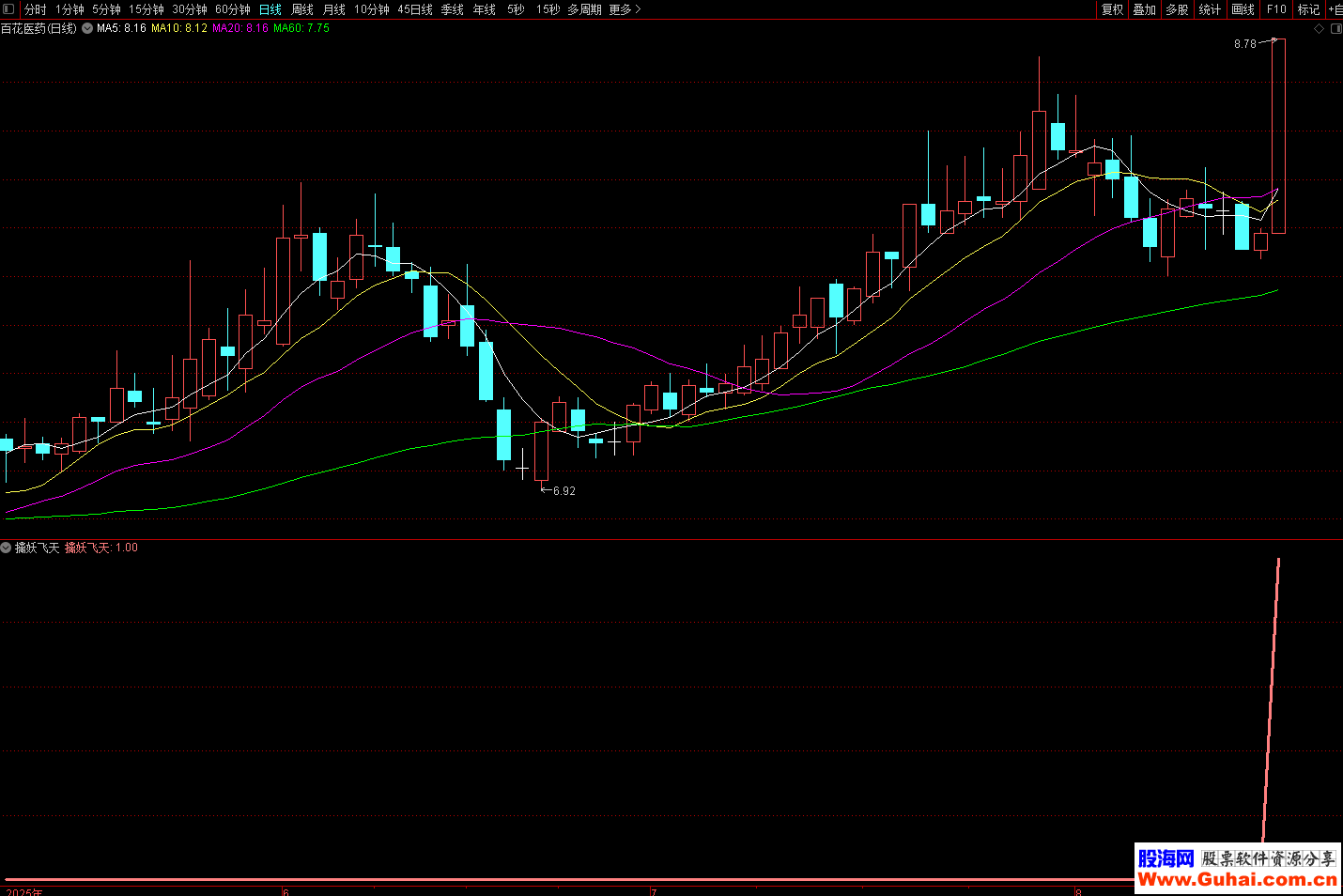Switch to 分时 intraday chart

pos(36,9)
